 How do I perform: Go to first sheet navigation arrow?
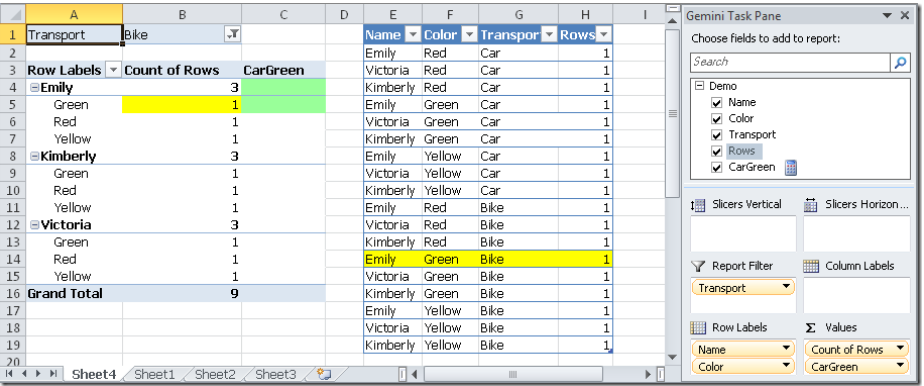click(x=10, y=374)
